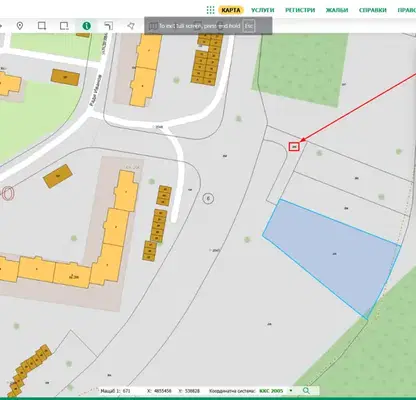416x400 pixels.
Task: Expand the coordinate system dropdown arrow
Action: [291, 391]
